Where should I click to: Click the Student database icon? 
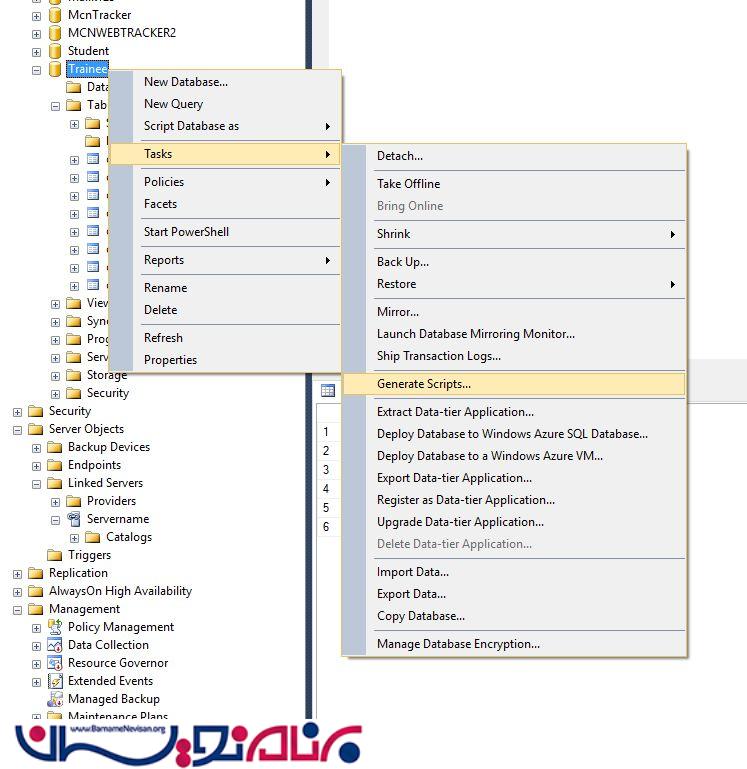pos(55,51)
